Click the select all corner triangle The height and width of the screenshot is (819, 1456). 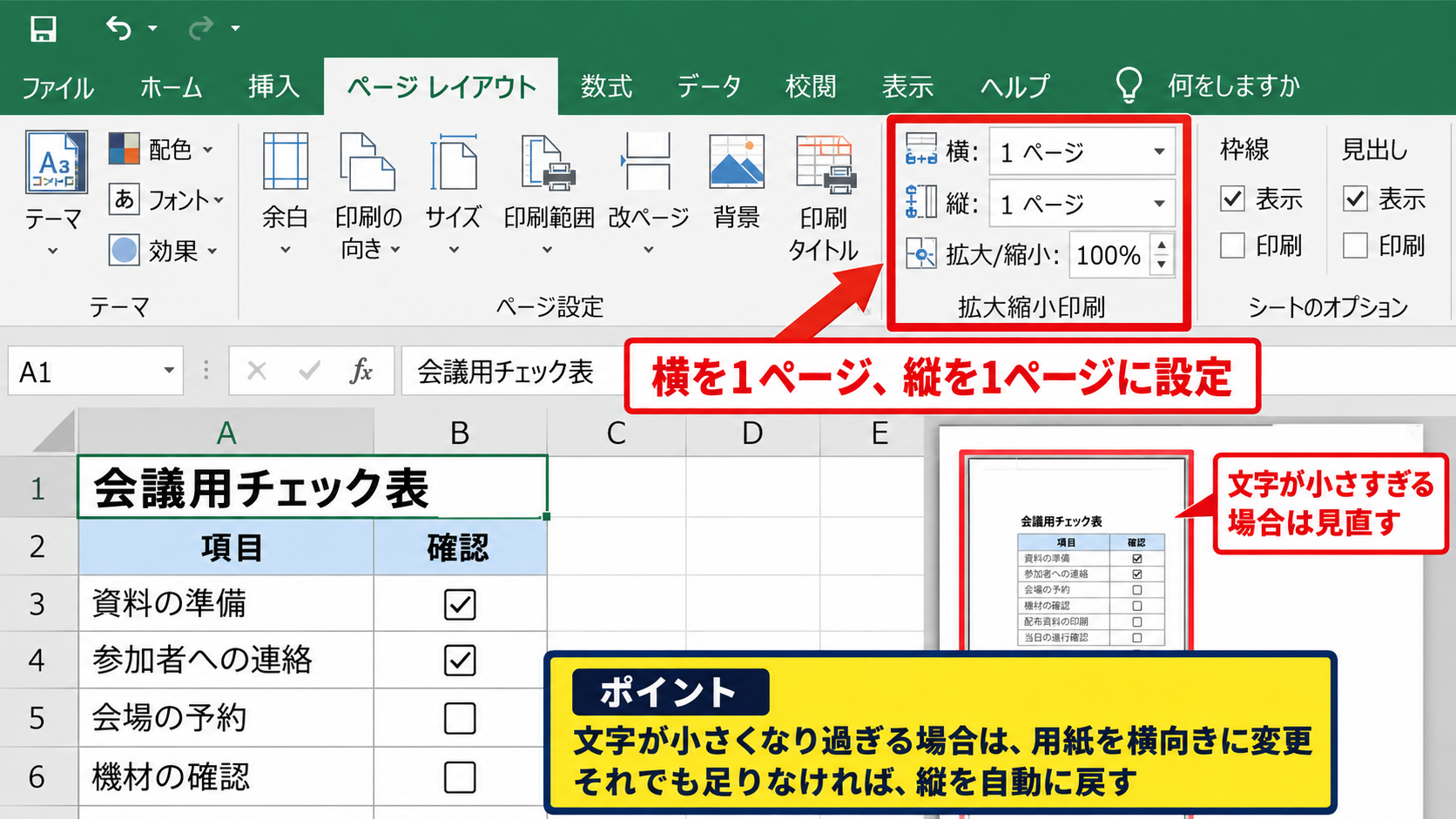pos(54,433)
